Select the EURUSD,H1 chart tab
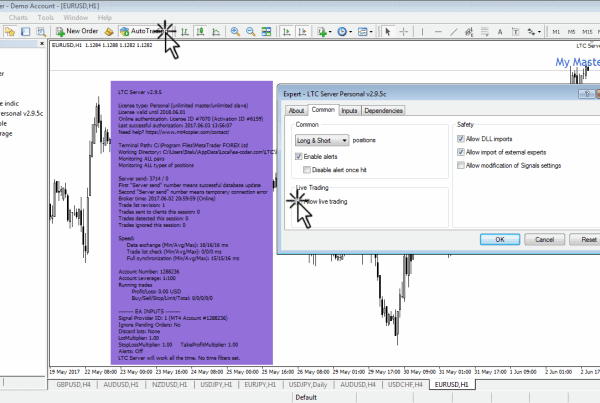This screenshot has width=600, height=403. pyautogui.click(x=452, y=384)
